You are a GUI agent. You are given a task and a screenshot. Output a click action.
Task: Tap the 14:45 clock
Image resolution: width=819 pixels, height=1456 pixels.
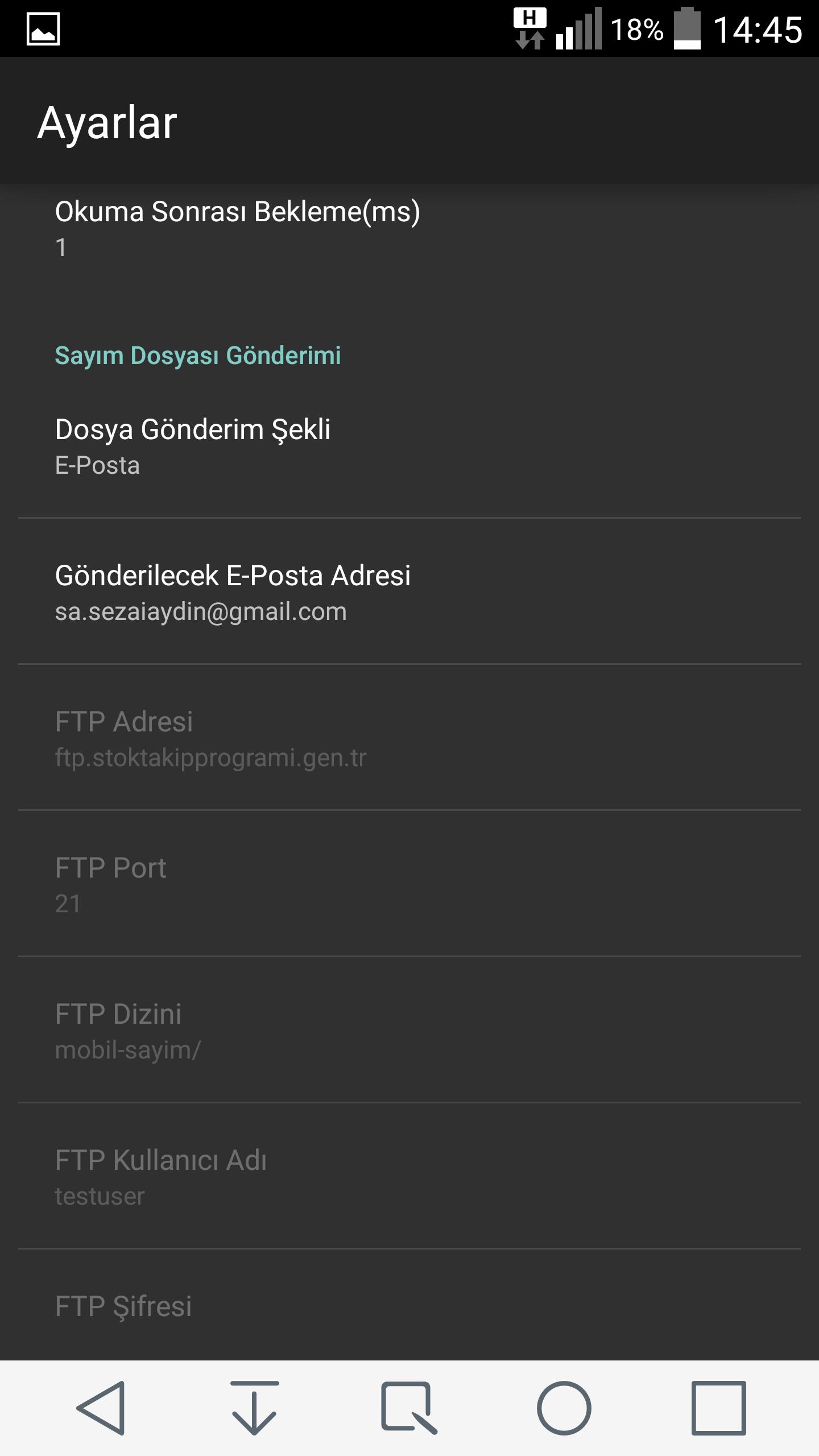click(758, 30)
